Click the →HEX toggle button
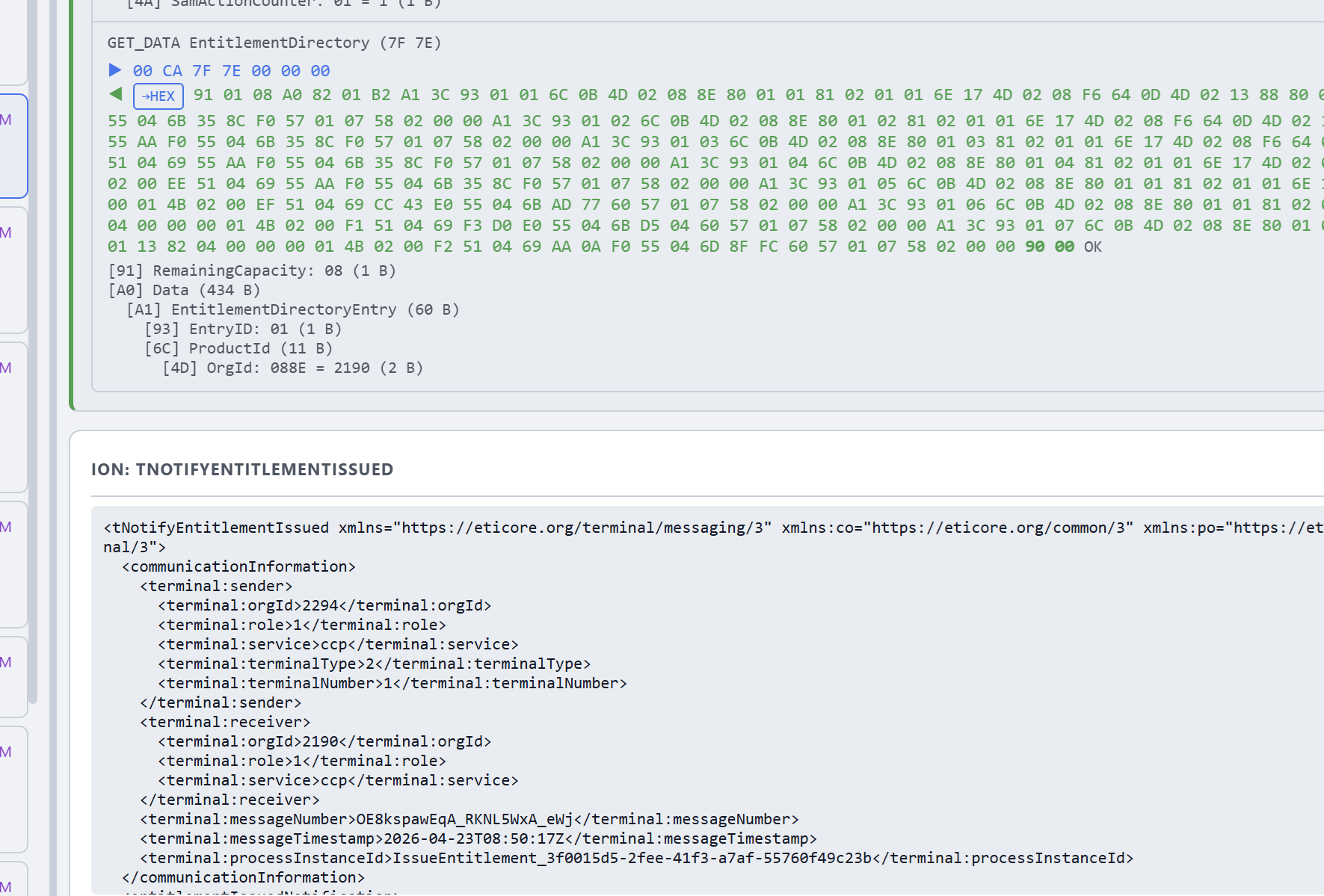The height and width of the screenshot is (896, 1324). tap(158, 96)
